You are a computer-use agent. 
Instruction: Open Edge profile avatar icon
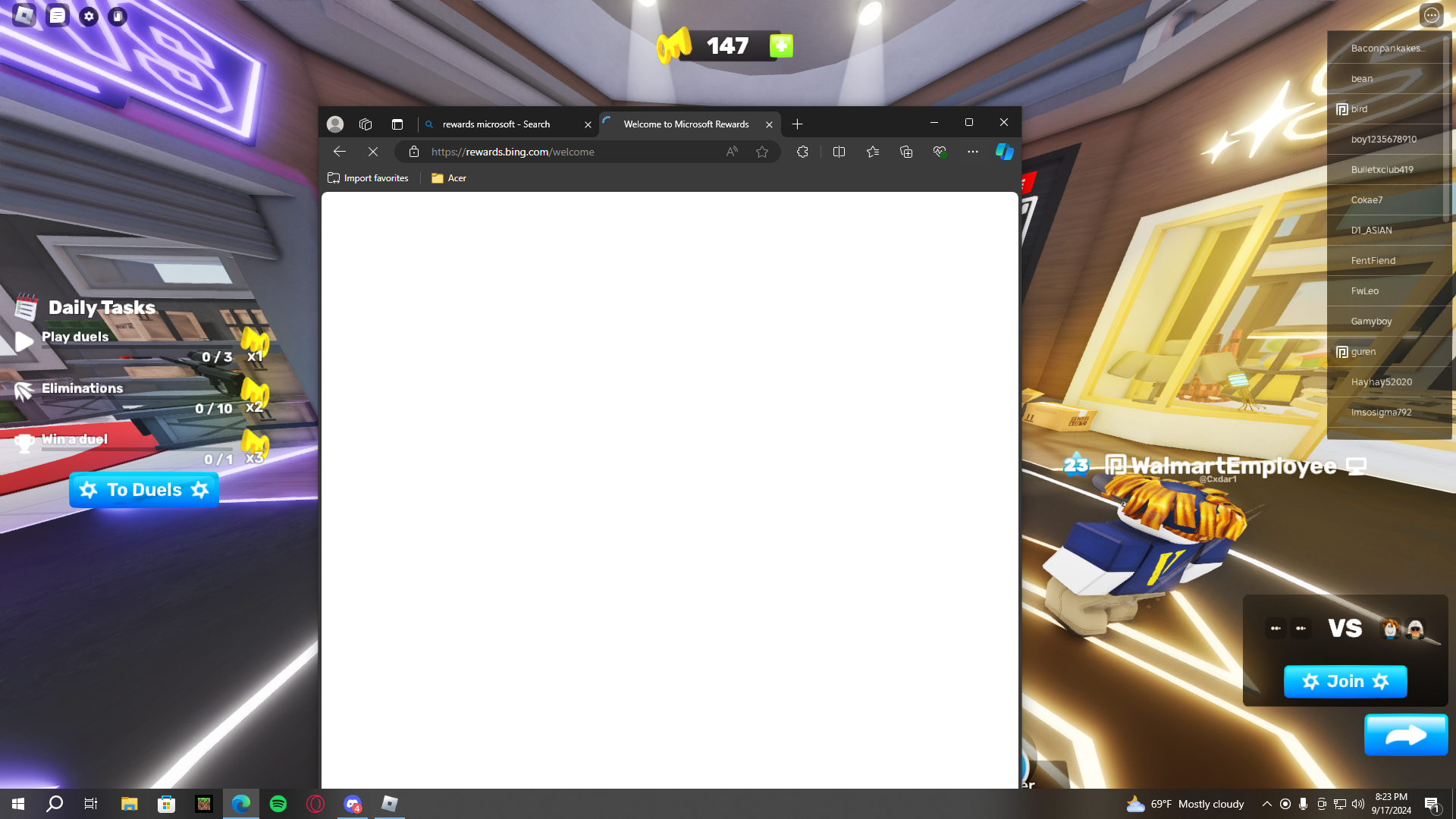[x=335, y=124]
